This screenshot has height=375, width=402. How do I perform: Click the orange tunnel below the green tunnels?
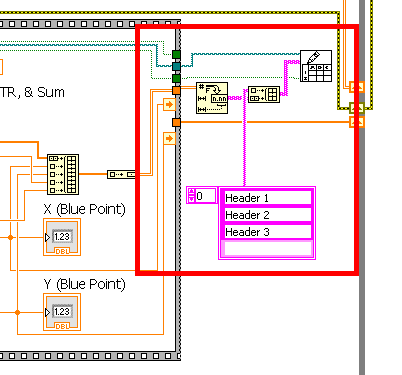(176, 90)
